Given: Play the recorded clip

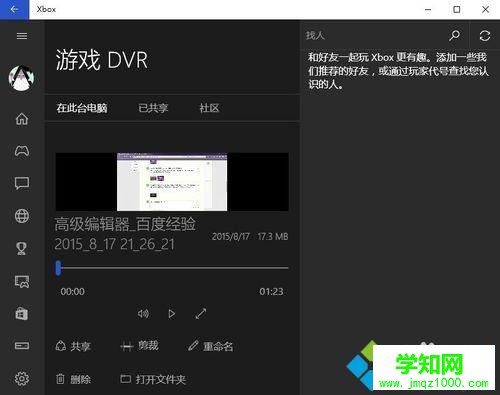Looking at the screenshot, I should [171, 314].
